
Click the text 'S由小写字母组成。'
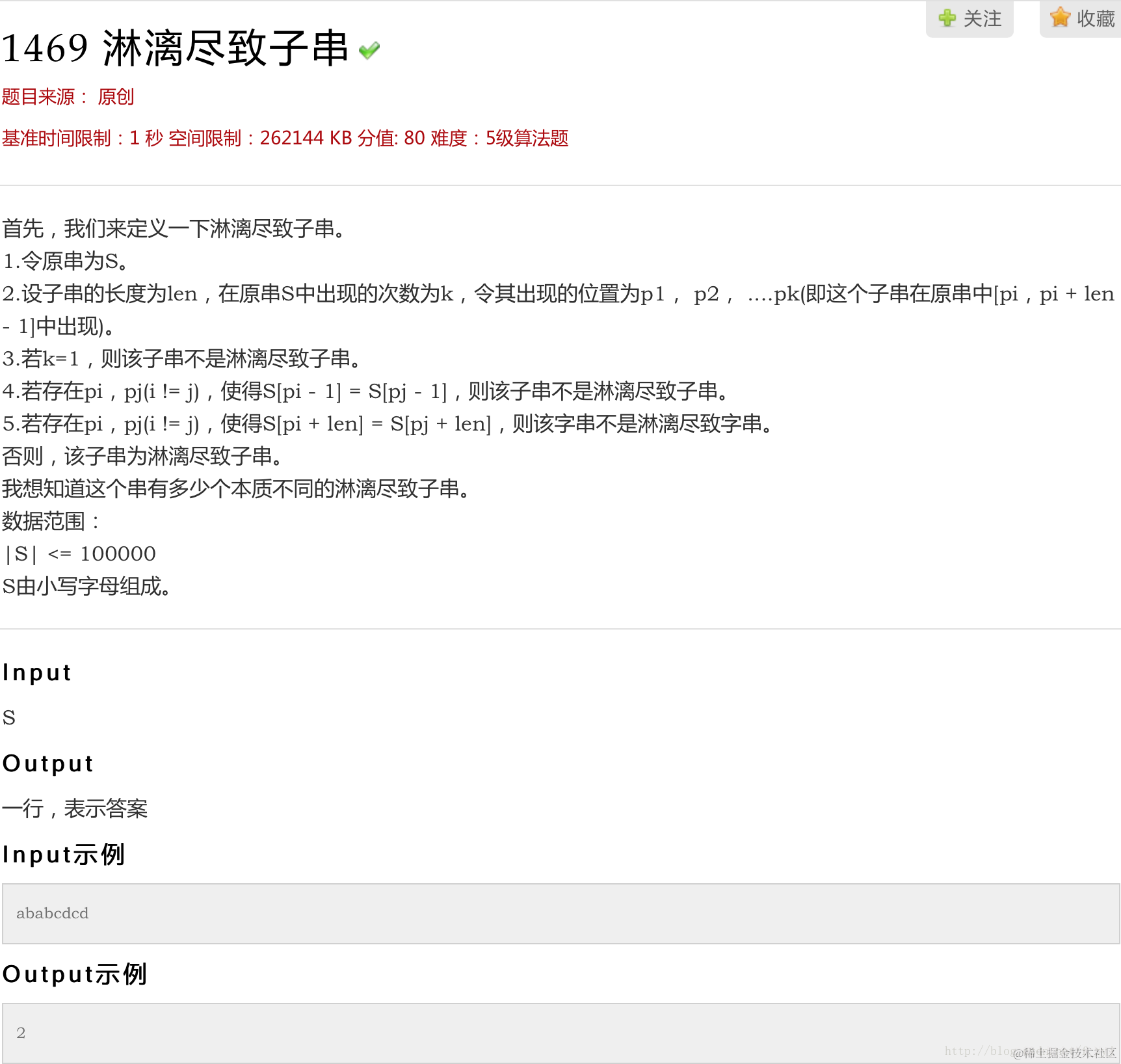(x=87, y=586)
